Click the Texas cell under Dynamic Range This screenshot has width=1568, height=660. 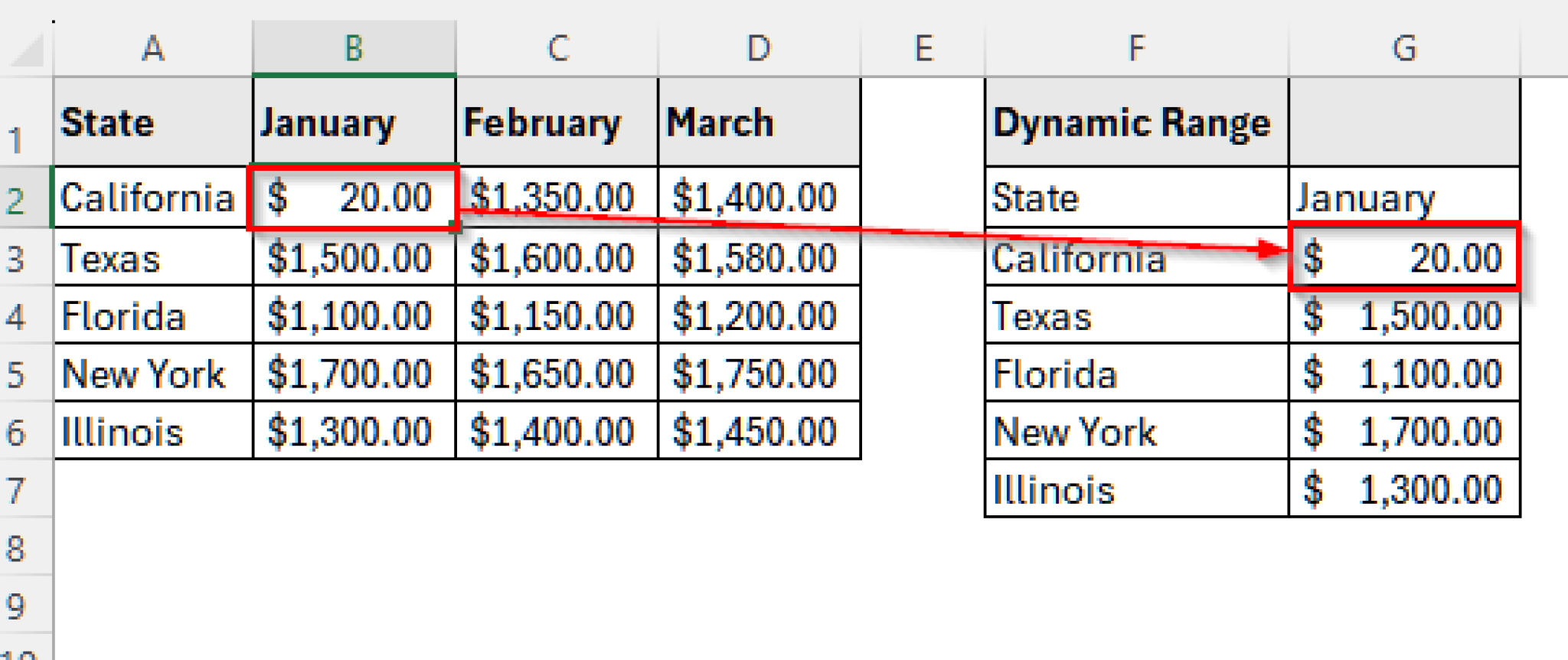pyautogui.click(x=1133, y=315)
